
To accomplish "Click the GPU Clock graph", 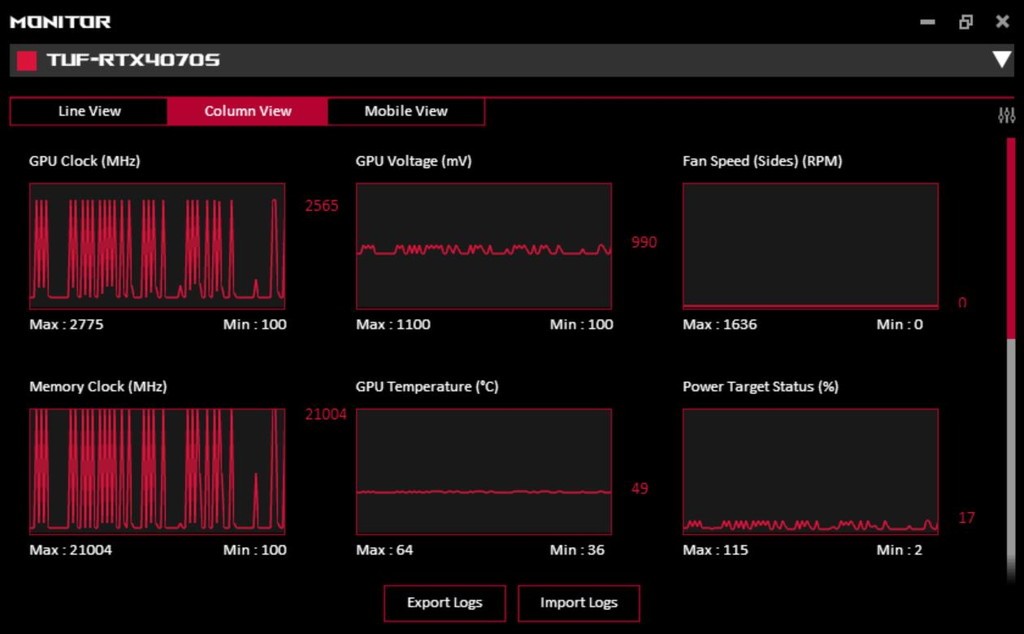I will [157, 246].
